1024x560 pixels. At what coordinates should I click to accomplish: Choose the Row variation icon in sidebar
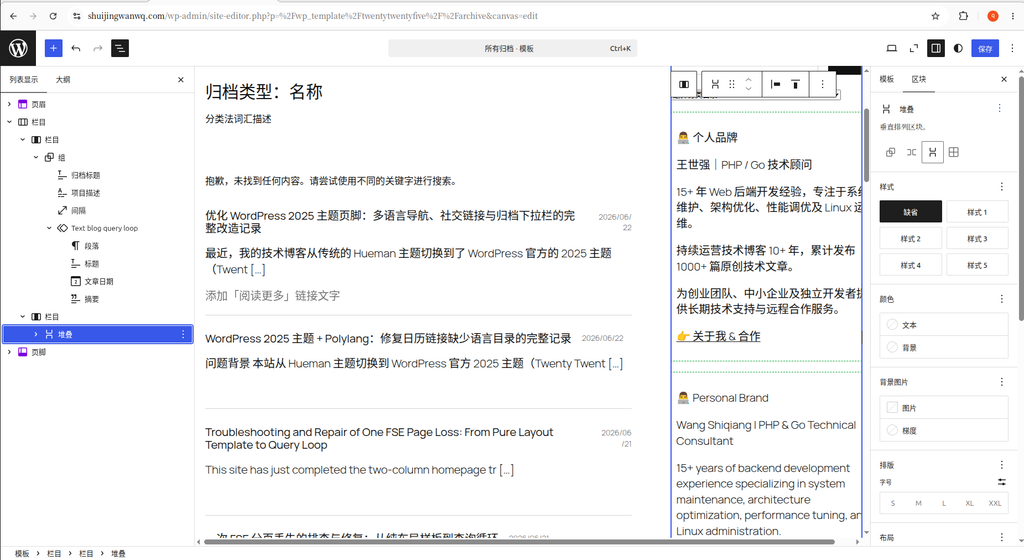(911, 152)
